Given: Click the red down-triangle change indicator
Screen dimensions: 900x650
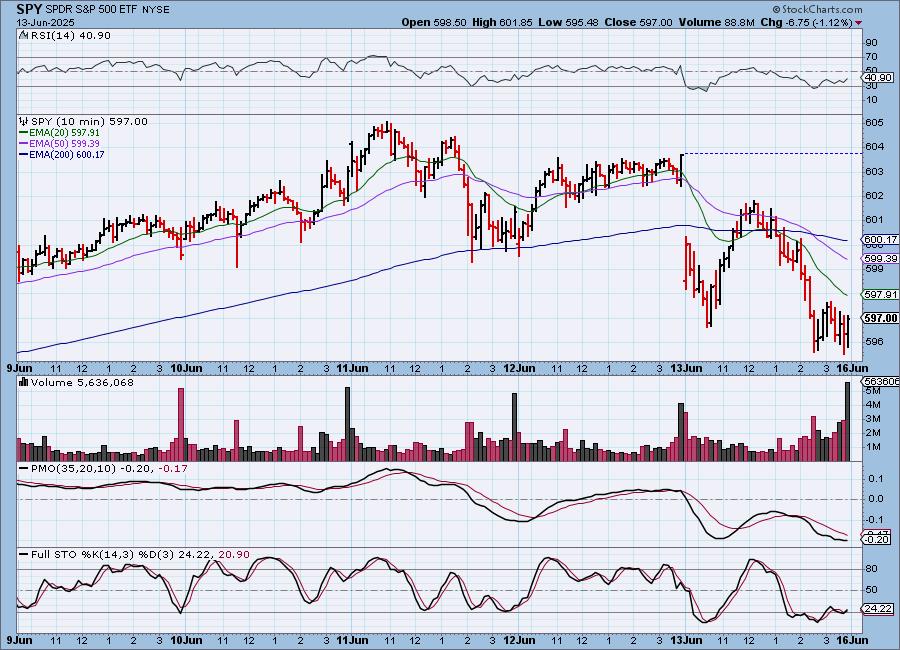Looking at the screenshot, I should 858,23.
